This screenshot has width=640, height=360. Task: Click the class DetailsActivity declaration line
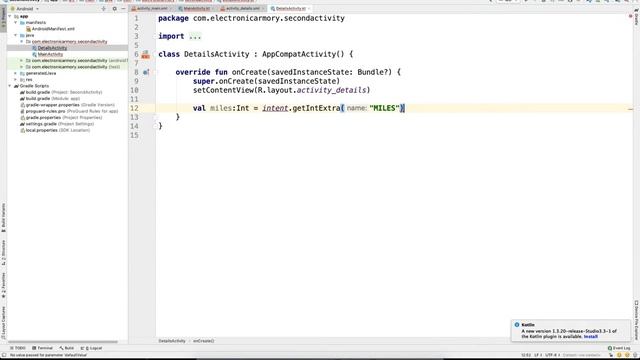pos(256,54)
